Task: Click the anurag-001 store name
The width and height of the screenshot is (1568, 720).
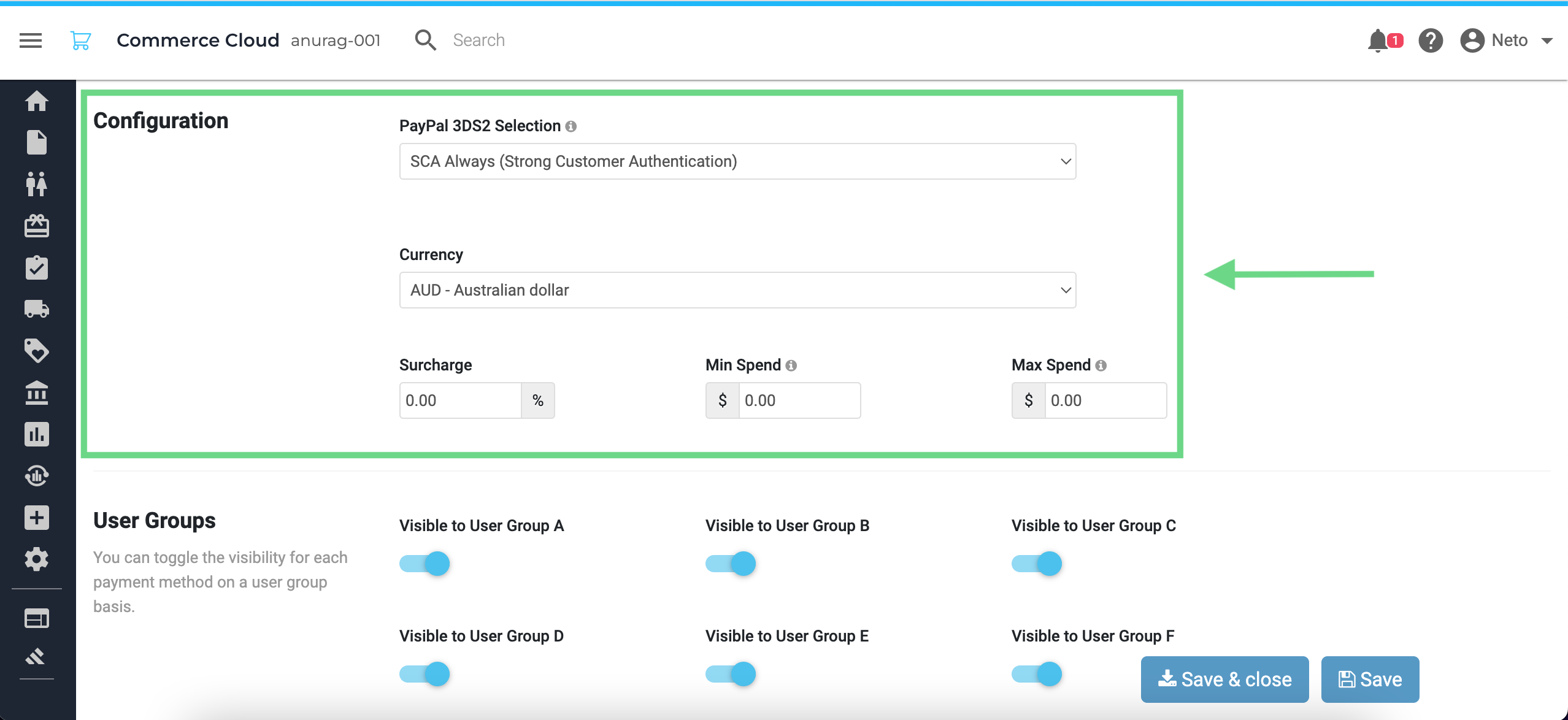Action: tap(336, 40)
